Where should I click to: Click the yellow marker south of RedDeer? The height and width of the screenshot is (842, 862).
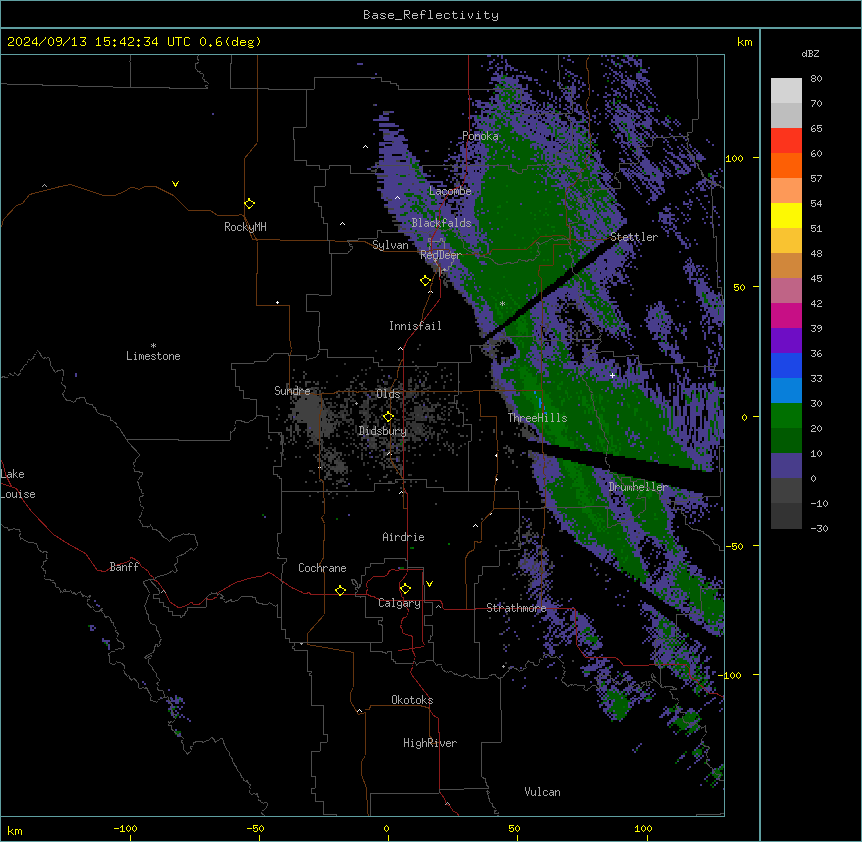(x=425, y=281)
